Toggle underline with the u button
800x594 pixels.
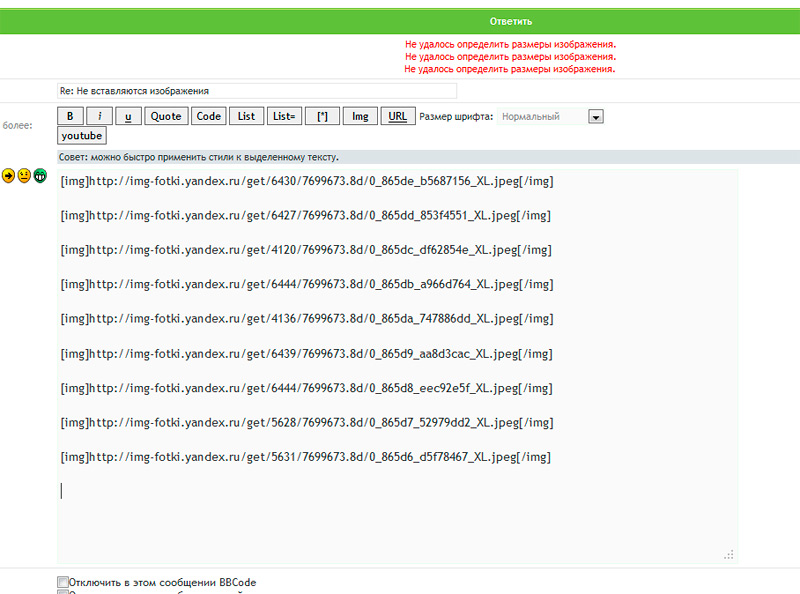click(129, 116)
